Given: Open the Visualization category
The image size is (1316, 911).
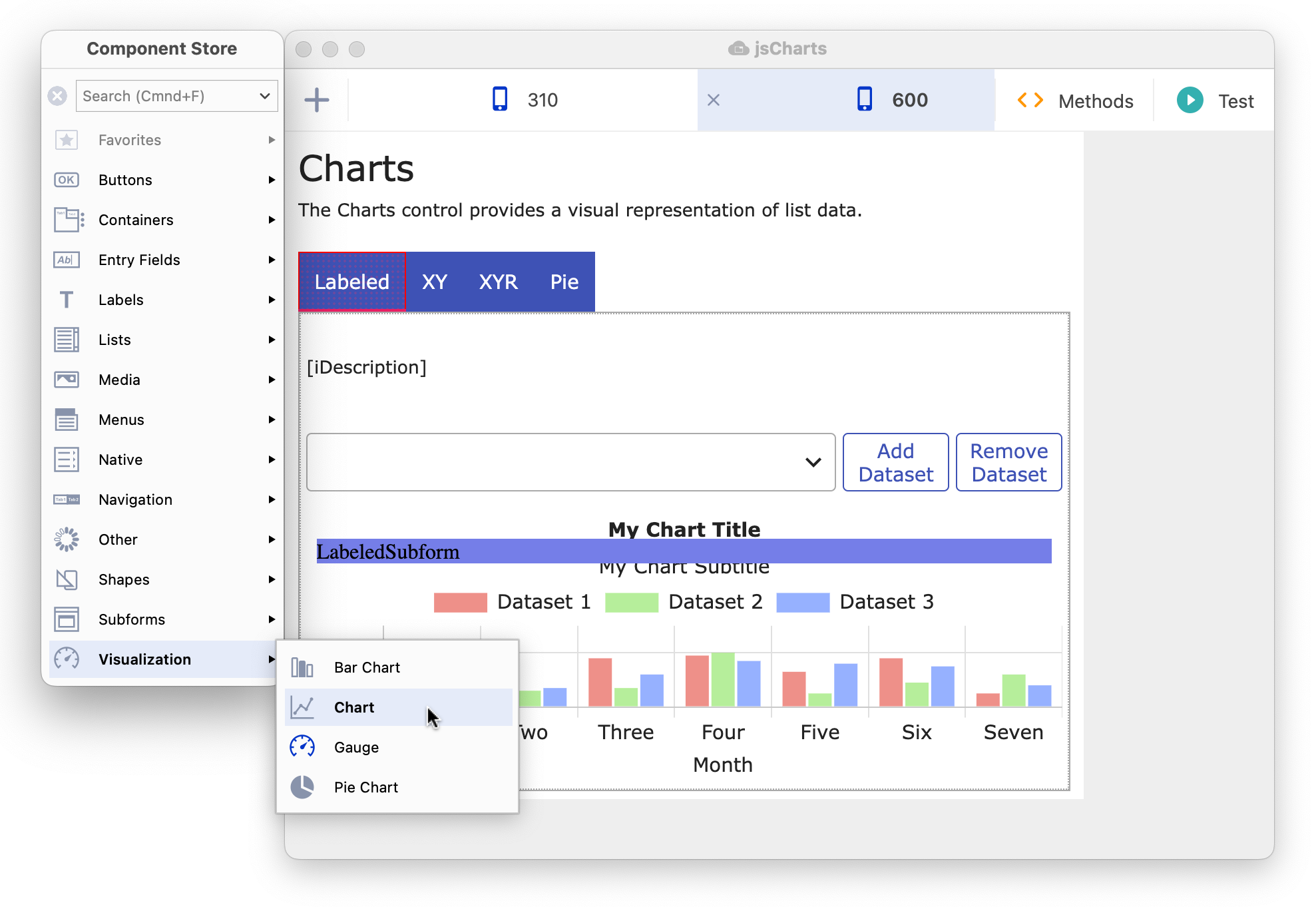Looking at the screenshot, I should (x=163, y=659).
